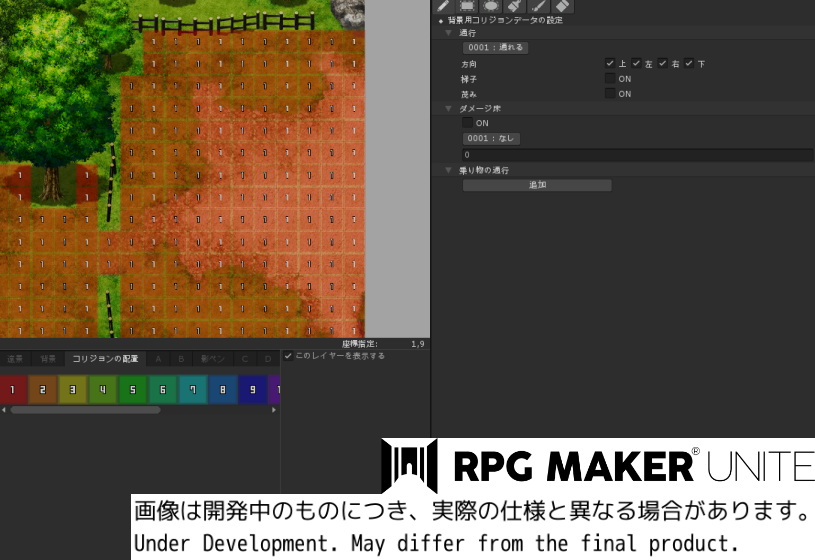Toggle the 上 (up) direction checkbox
The image size is (815, 560).
(610, 63)
